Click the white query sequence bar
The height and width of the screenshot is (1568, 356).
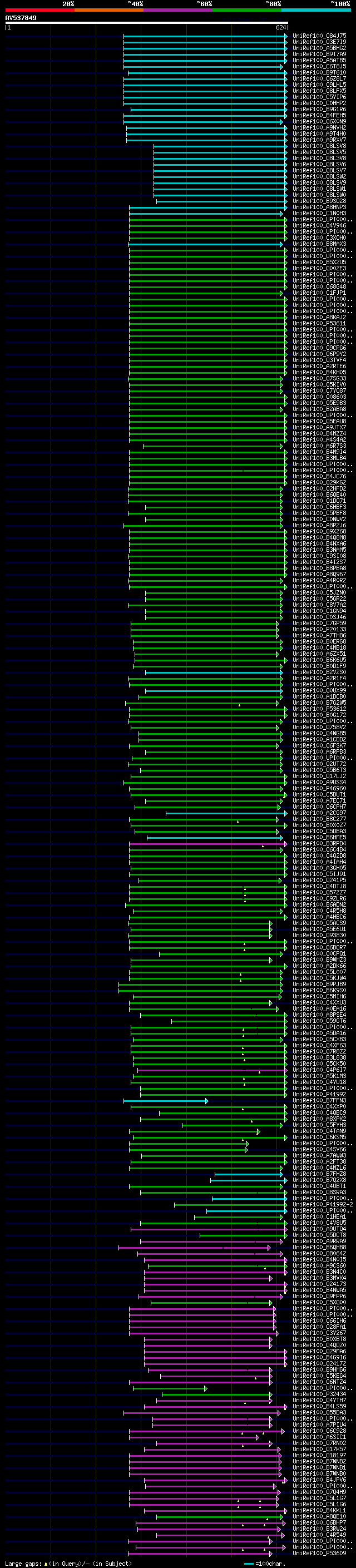[147, 22]
